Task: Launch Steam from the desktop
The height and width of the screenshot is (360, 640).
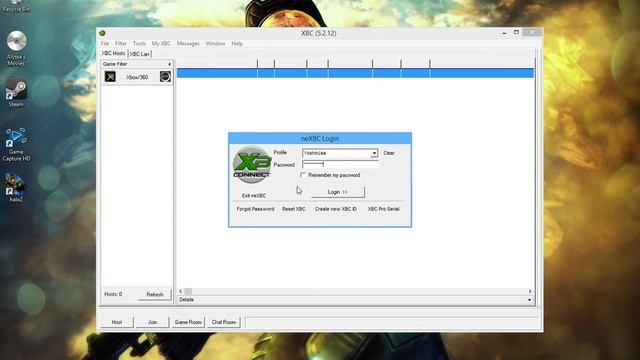Action: click(16, 93)
